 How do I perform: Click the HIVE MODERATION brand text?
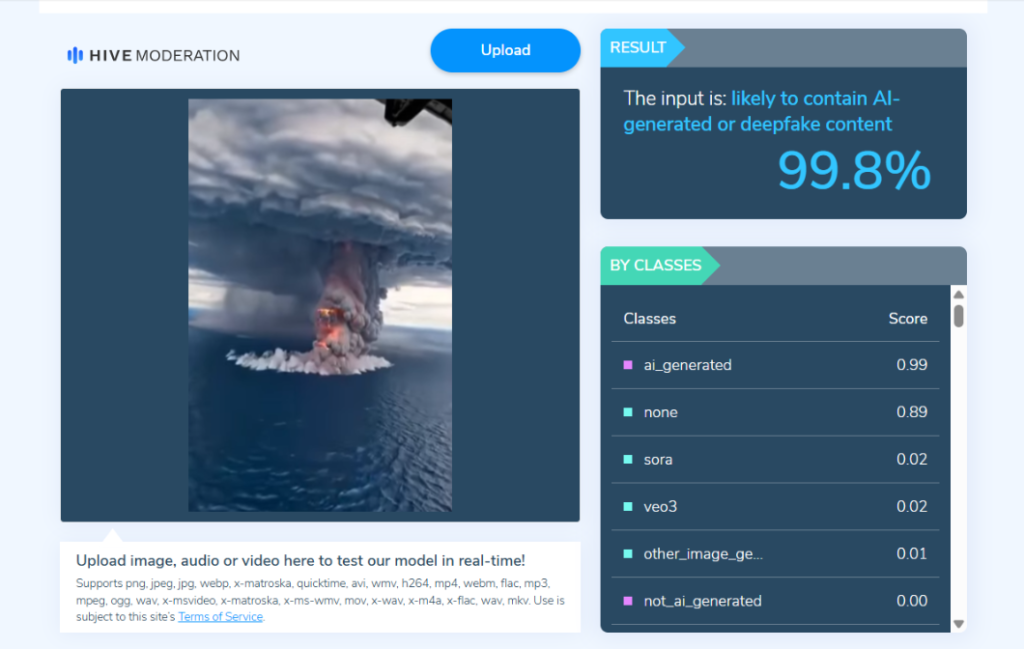[x=165, y=55]
